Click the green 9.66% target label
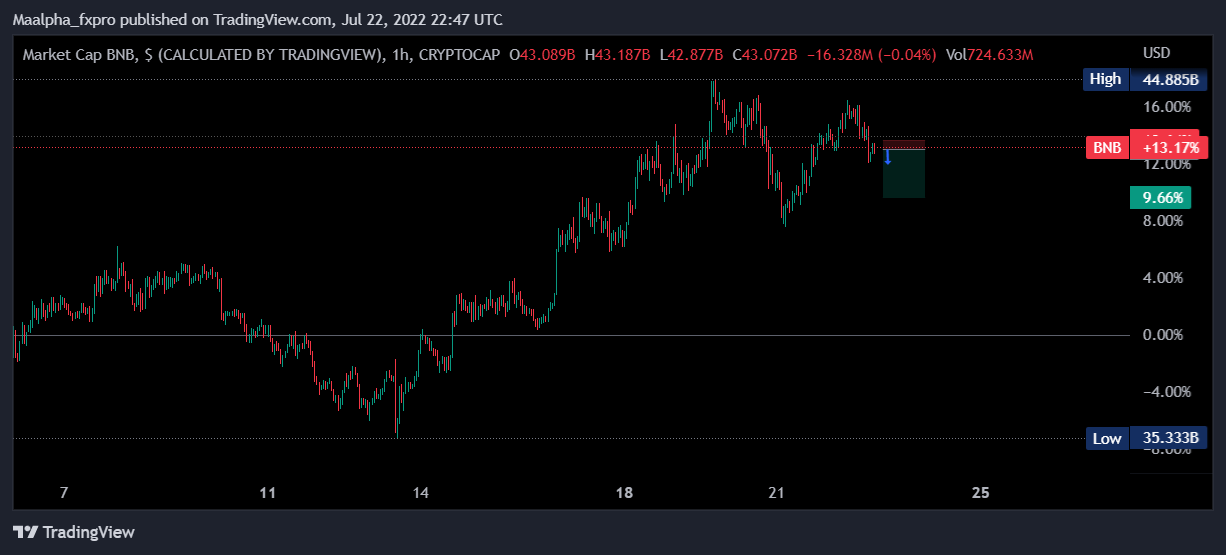Screen dimensions: 1226x555 pyautogui.click(x=1162, y=198)
